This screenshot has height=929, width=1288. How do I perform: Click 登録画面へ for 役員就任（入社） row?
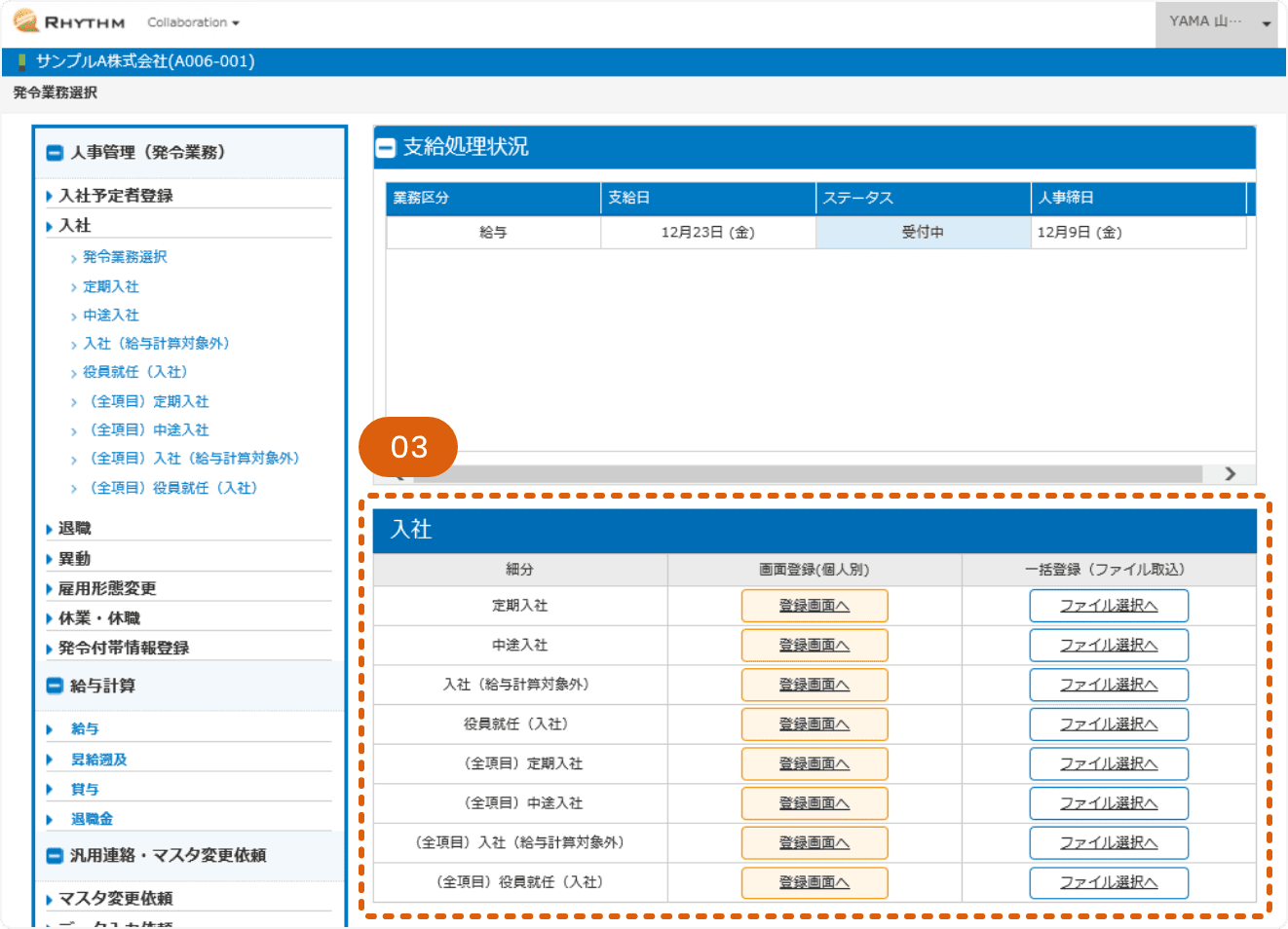click(x=814, y=725)
